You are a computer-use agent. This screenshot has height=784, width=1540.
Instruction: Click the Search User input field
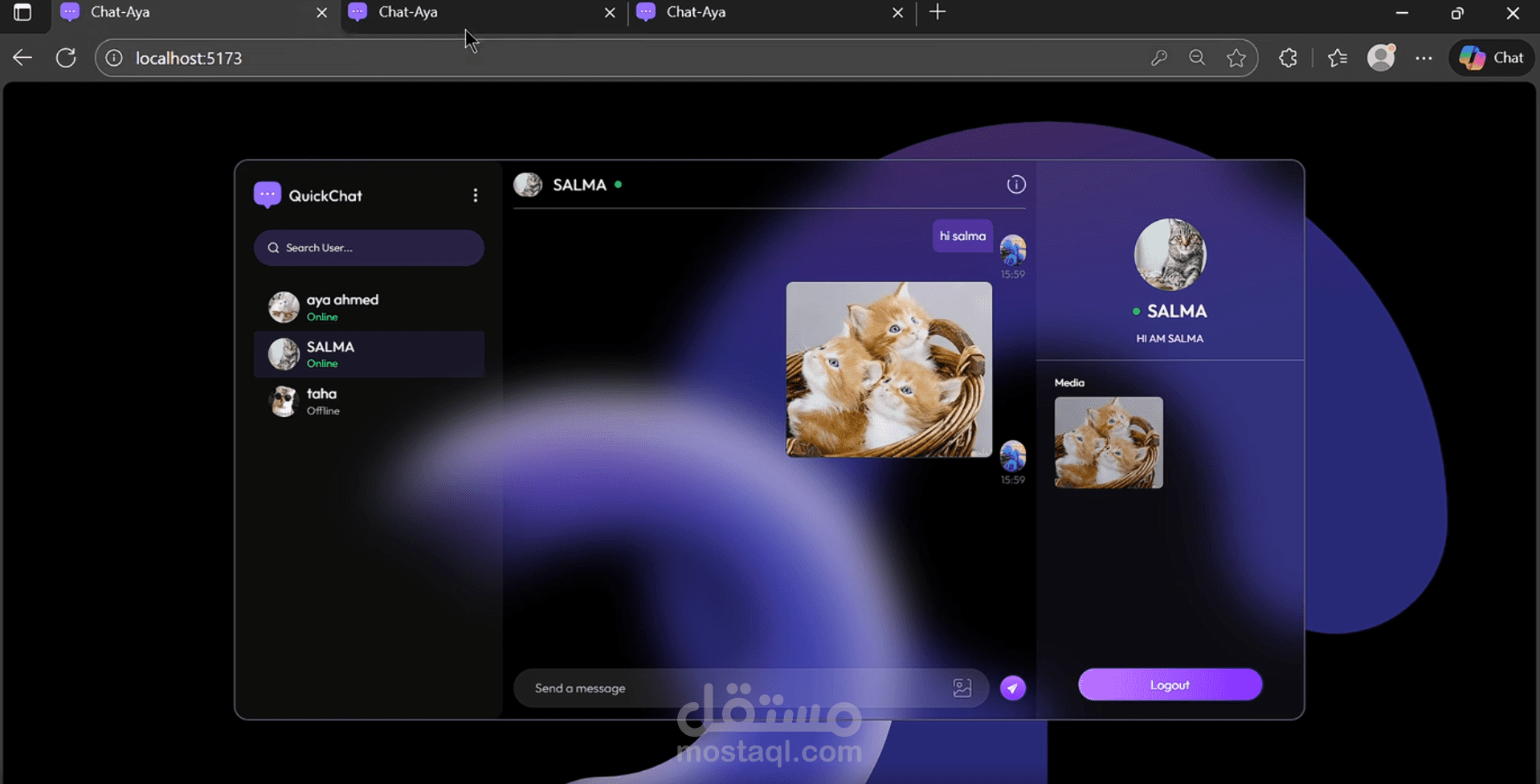(369, 247)
